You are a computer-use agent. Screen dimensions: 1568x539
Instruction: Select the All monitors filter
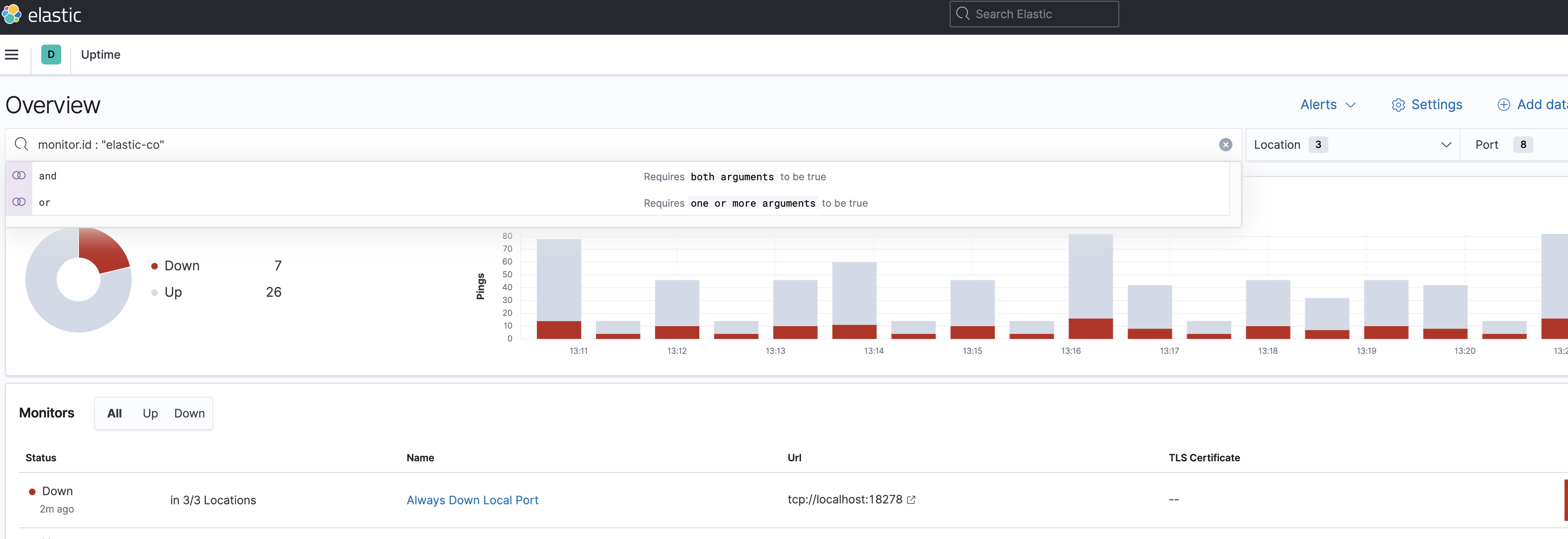coord(114,413)
